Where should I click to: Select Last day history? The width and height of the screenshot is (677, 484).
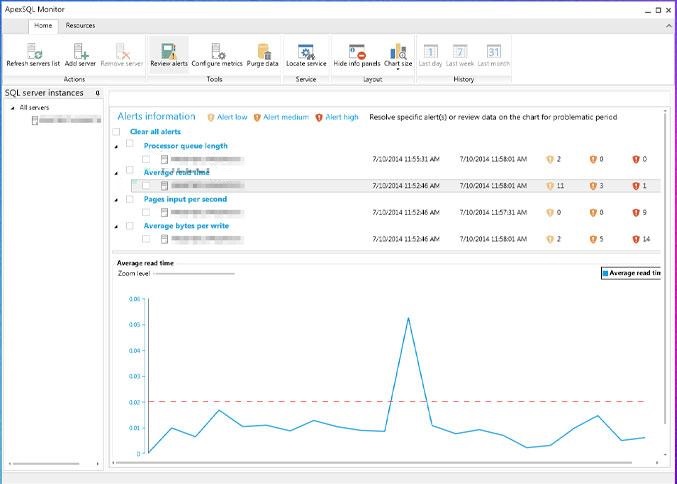(x=430, y=55)
